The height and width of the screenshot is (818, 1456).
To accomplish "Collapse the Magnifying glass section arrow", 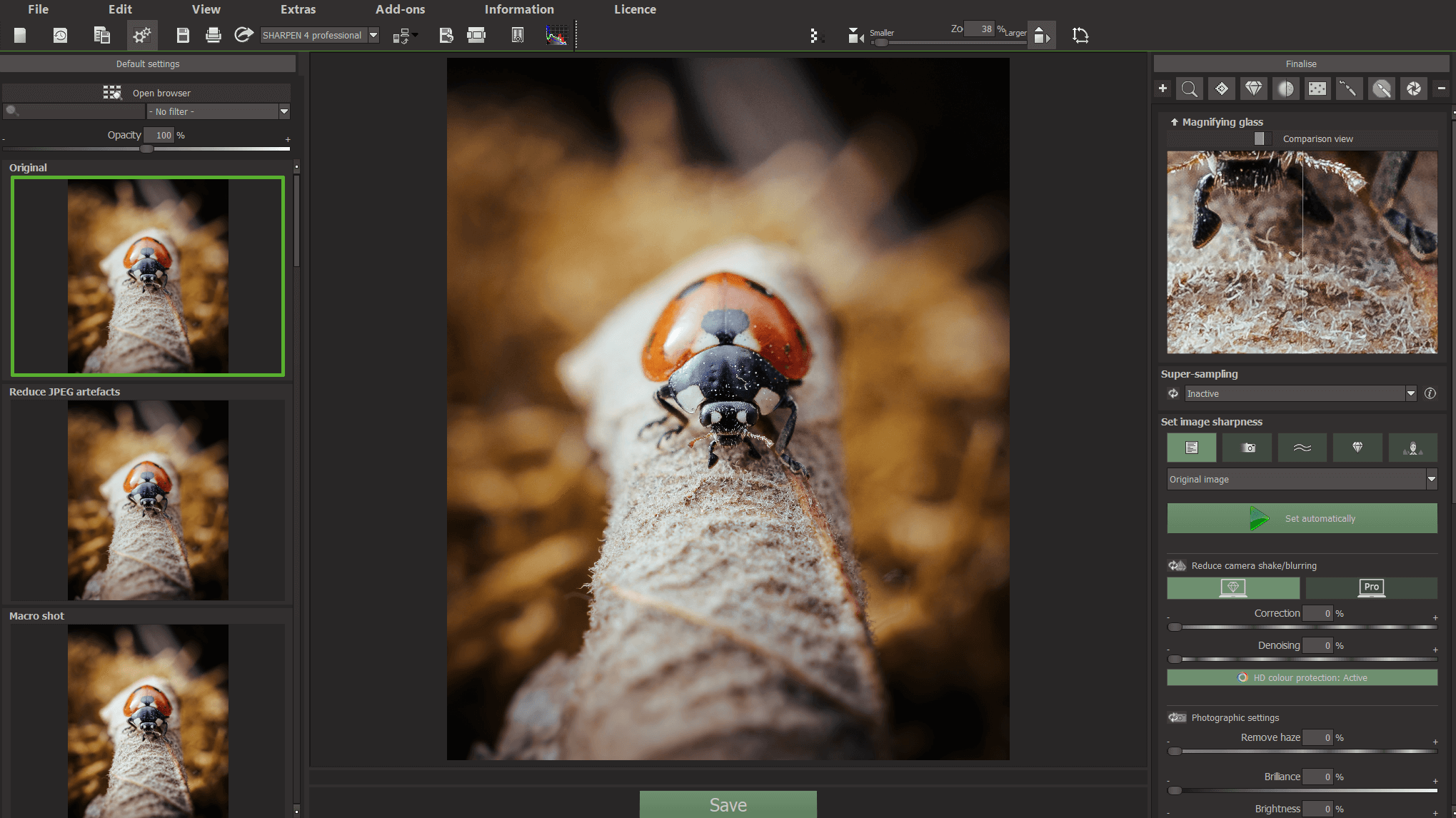I will pos(1174,122).
